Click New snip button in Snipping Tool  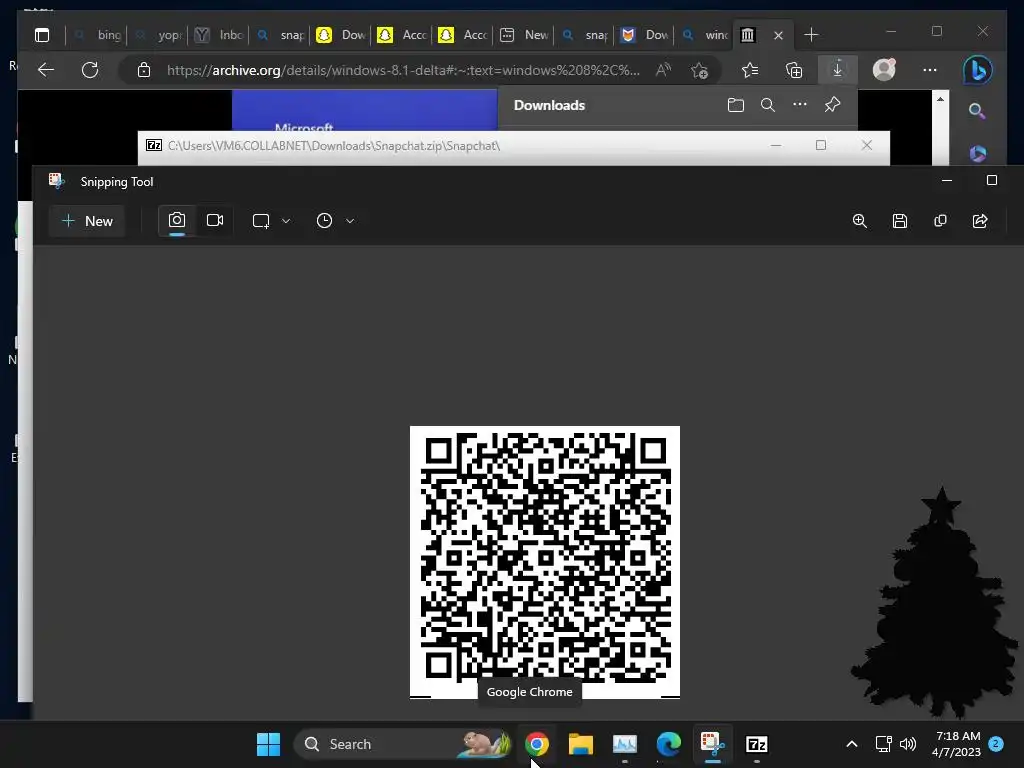click(87, 221)
